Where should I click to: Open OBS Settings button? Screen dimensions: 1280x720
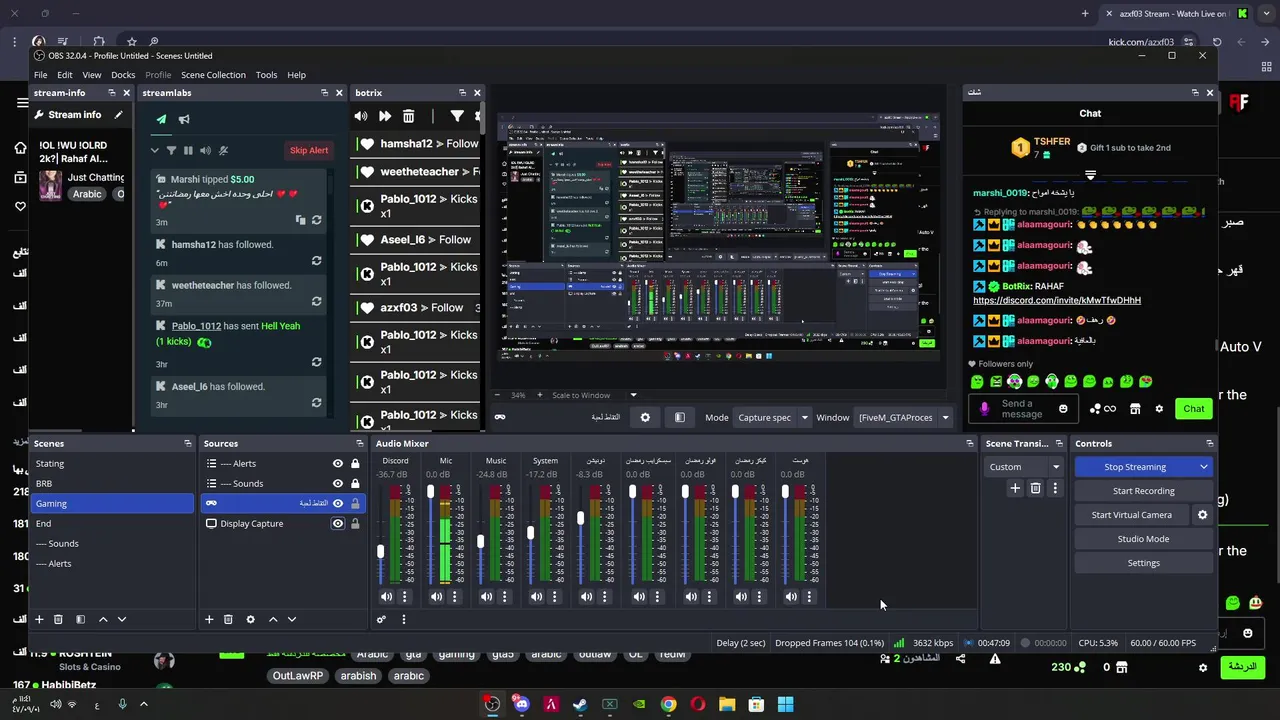[x=1143, y=563]
